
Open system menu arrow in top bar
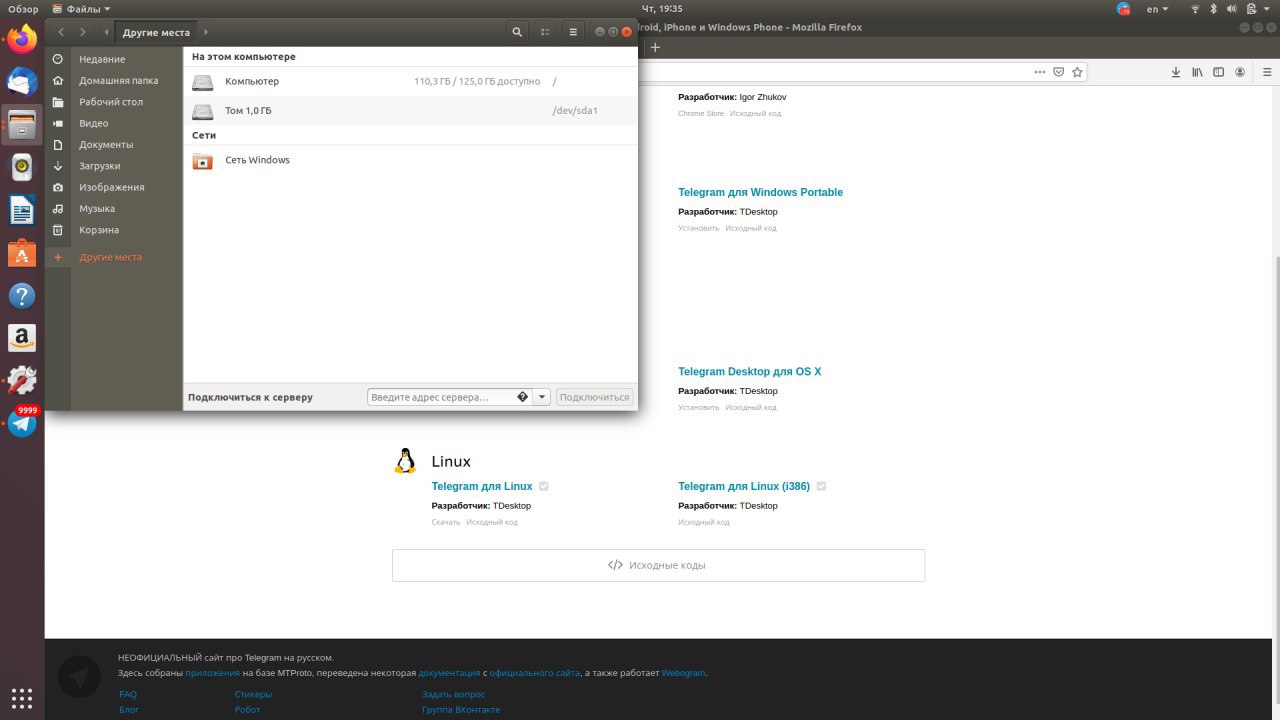[1266, 9]
